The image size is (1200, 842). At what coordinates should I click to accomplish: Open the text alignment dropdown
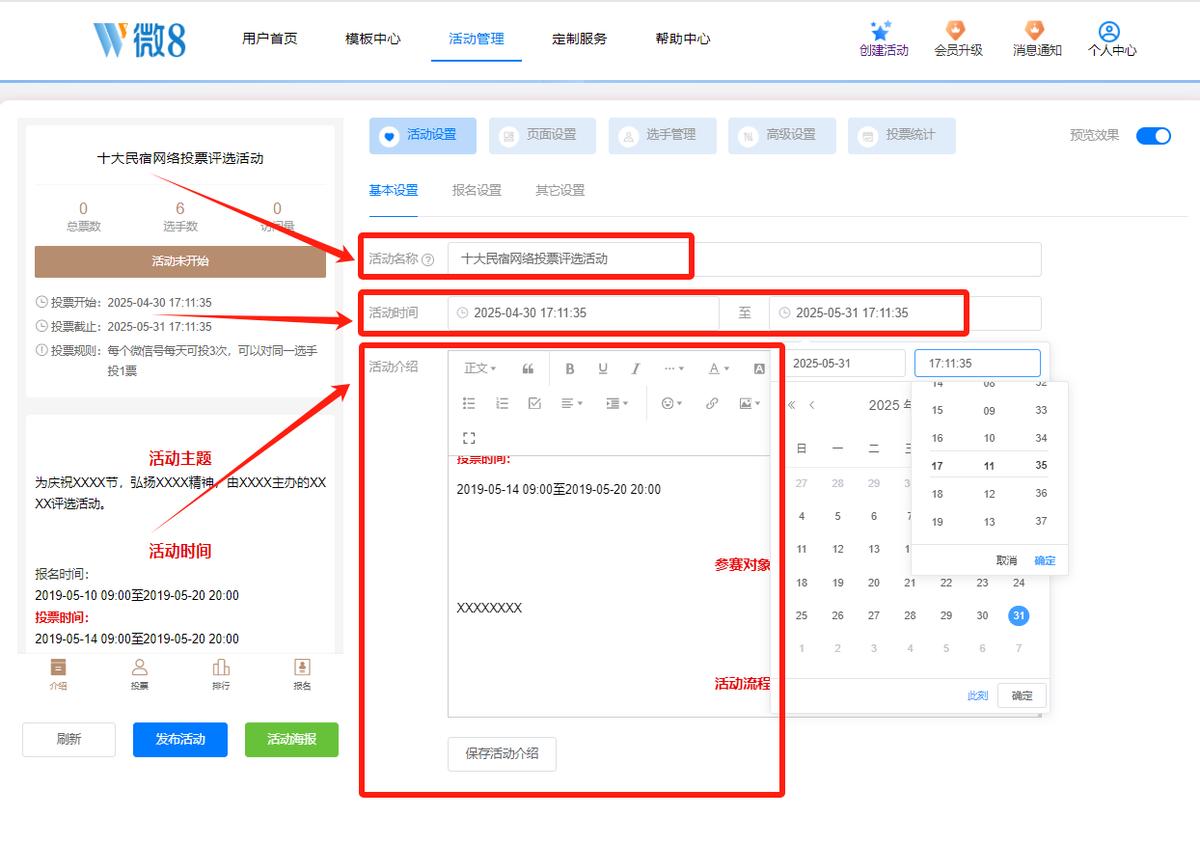[571, 403]
